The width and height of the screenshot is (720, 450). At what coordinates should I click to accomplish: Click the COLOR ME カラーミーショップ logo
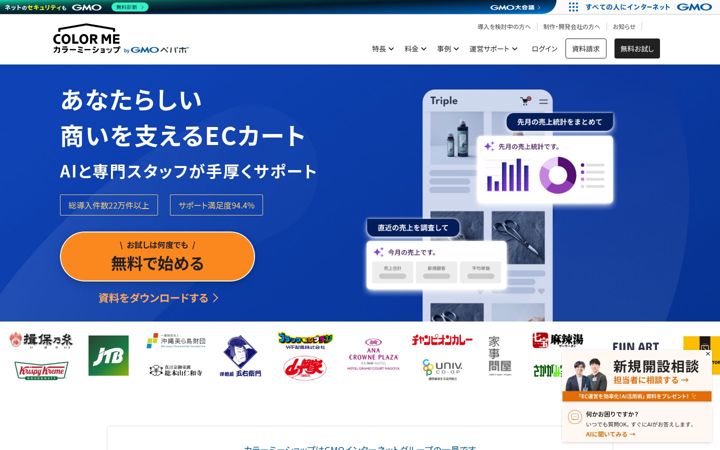tap(86, 39)
